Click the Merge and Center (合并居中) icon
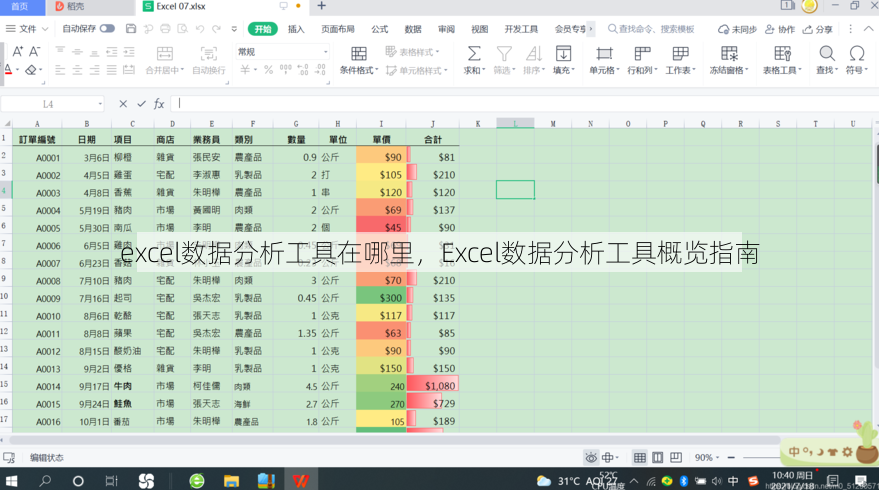879x490 pixels. click(164, 53)
